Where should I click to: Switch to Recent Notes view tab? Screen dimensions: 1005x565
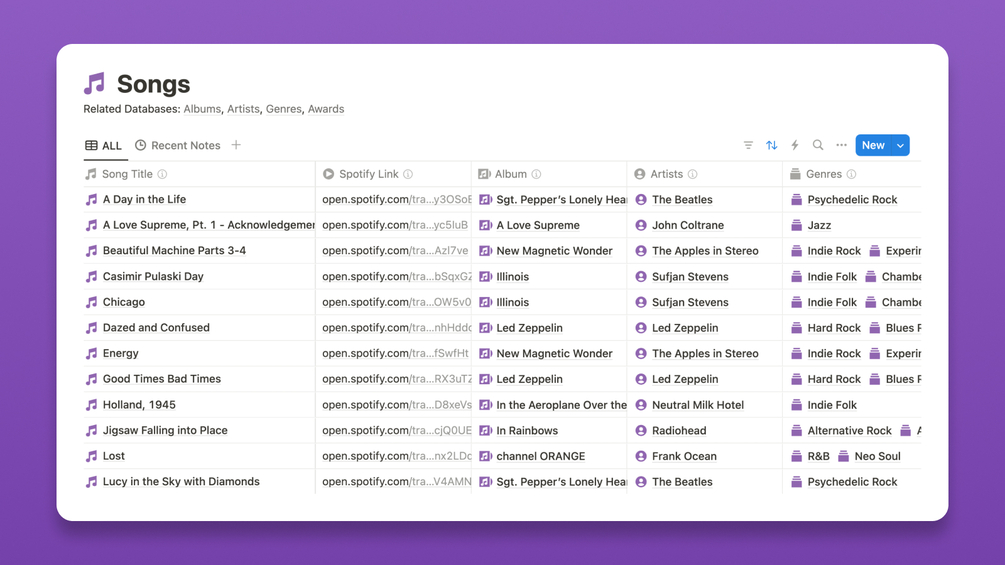[x=178, y=145]
